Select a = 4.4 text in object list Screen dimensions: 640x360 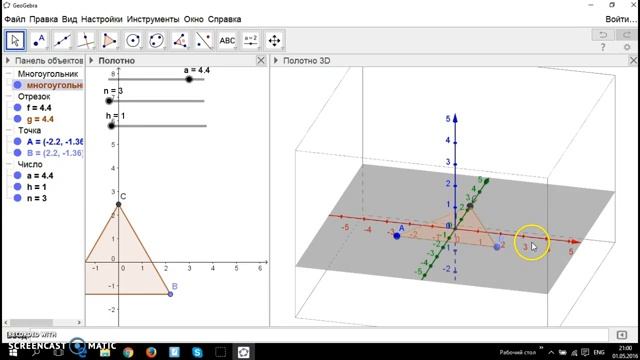[x=40, y=176]
